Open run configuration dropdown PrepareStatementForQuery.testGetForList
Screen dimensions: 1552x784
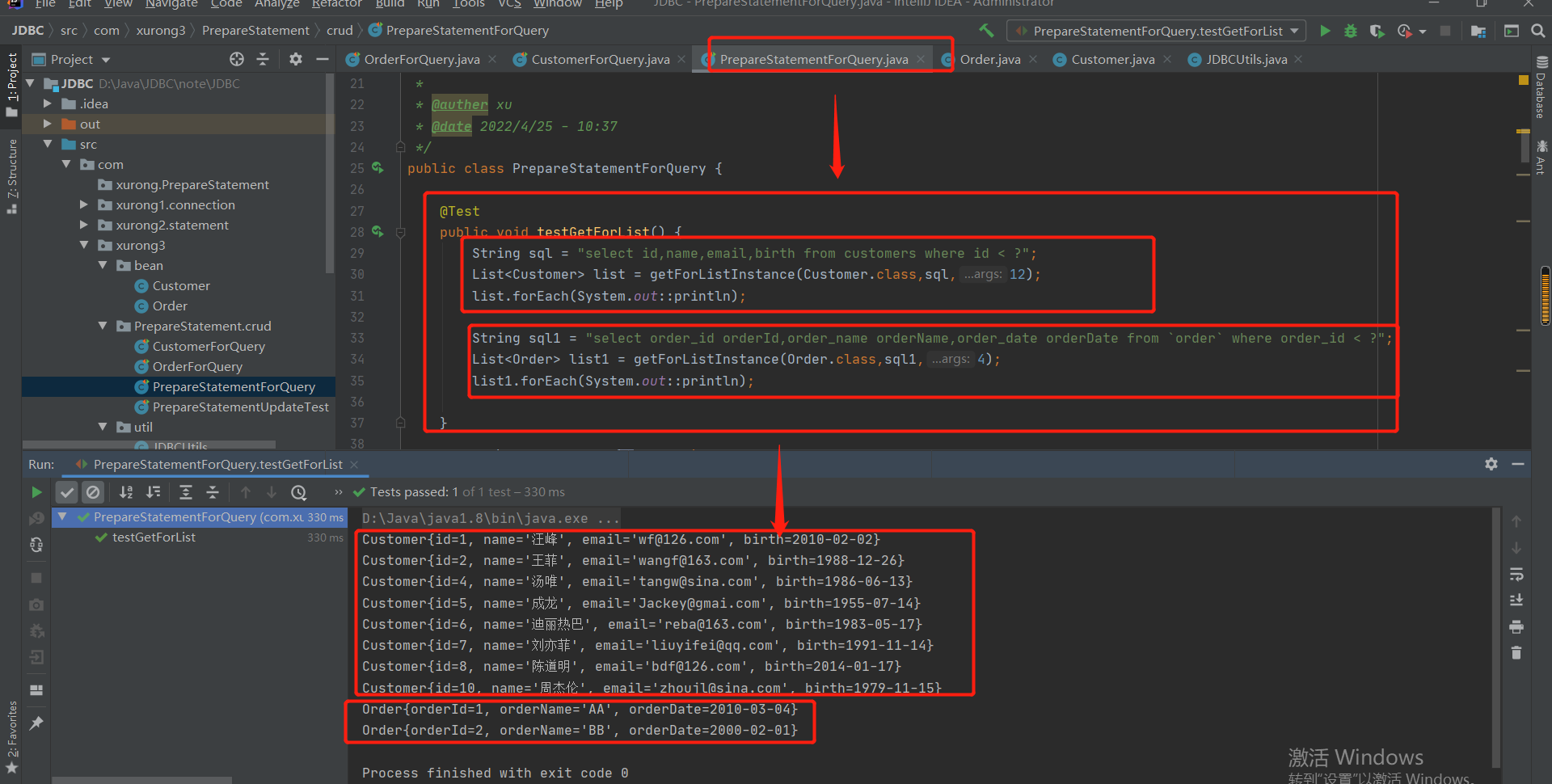pos(1157,31)
